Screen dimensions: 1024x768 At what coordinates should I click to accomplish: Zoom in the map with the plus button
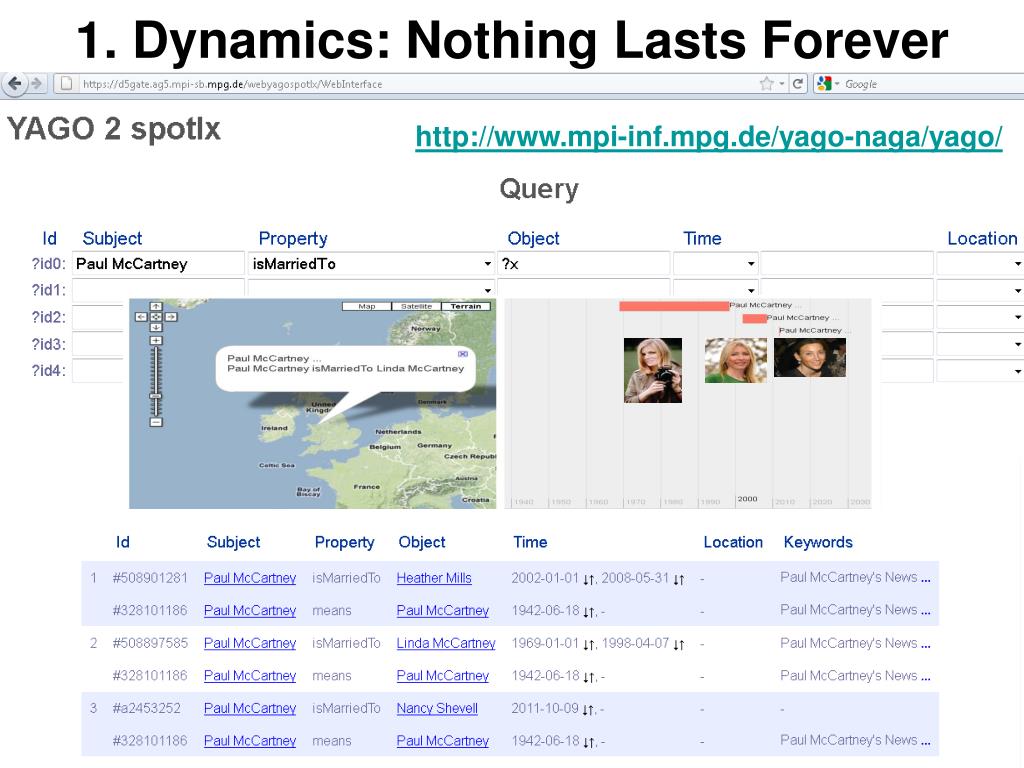156,340
